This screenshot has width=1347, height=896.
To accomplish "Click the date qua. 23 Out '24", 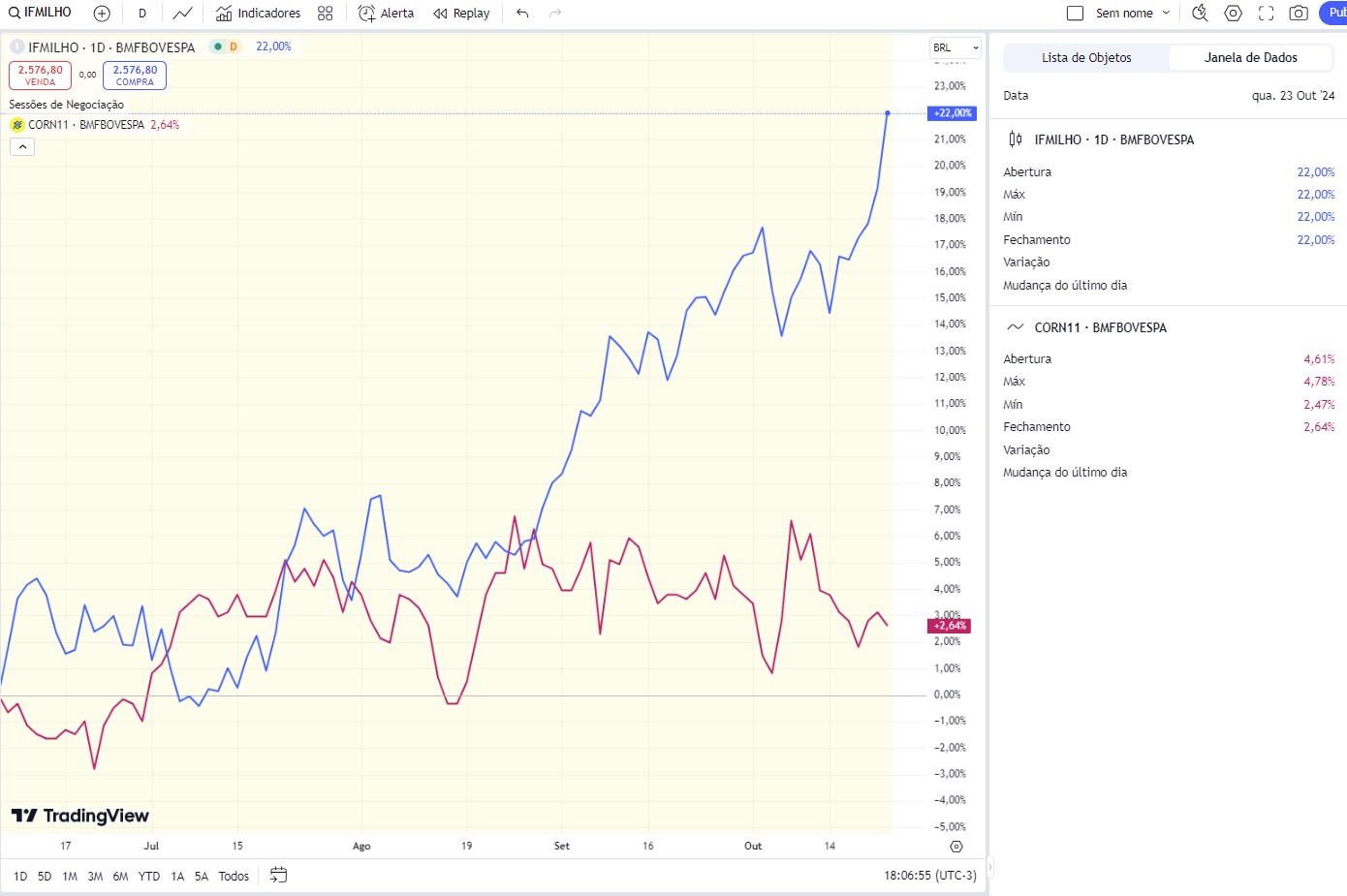I will click(x=1293, y=96).
